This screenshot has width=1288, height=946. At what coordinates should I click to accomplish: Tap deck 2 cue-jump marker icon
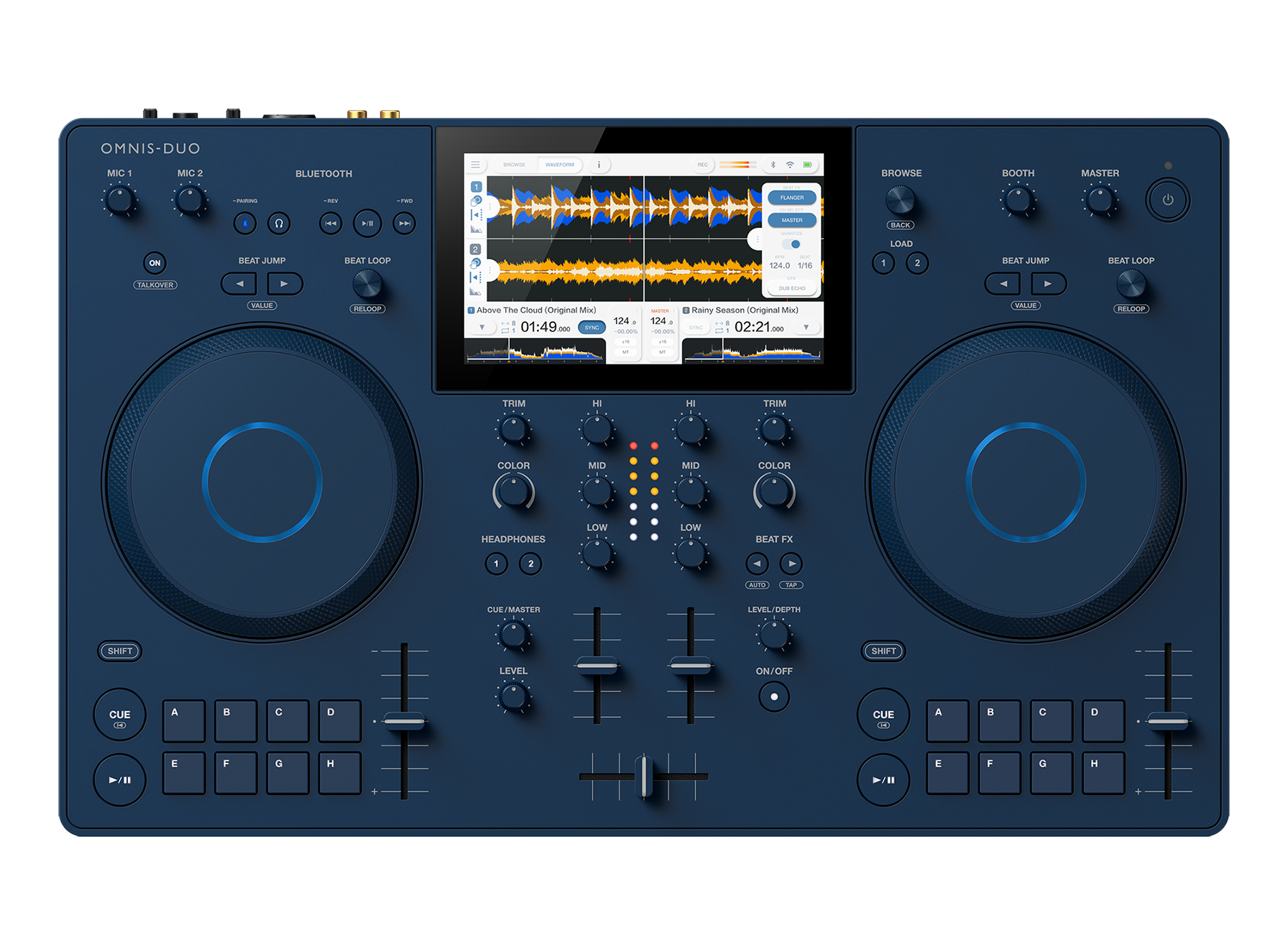(476, 277)
